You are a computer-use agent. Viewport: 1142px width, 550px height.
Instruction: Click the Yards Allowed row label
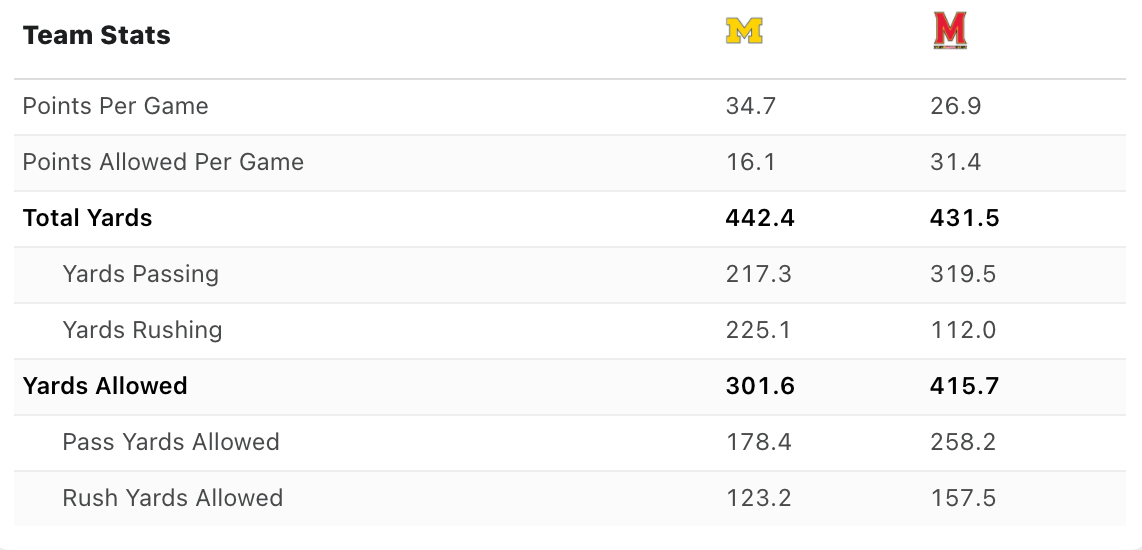(x=105, y=385)
